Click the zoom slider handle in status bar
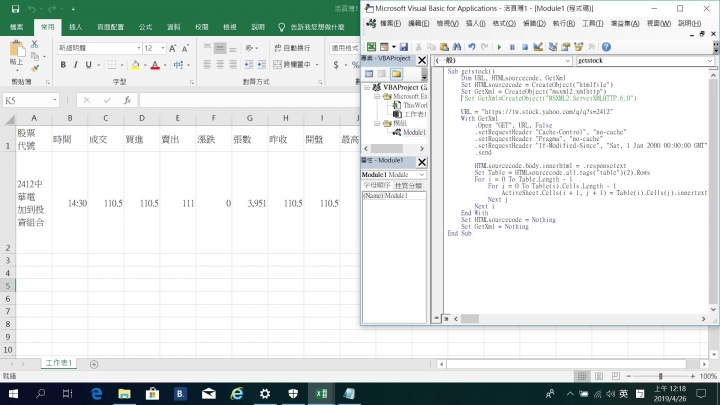The width and height of the screenshot is (720, 405). (660, 376)
